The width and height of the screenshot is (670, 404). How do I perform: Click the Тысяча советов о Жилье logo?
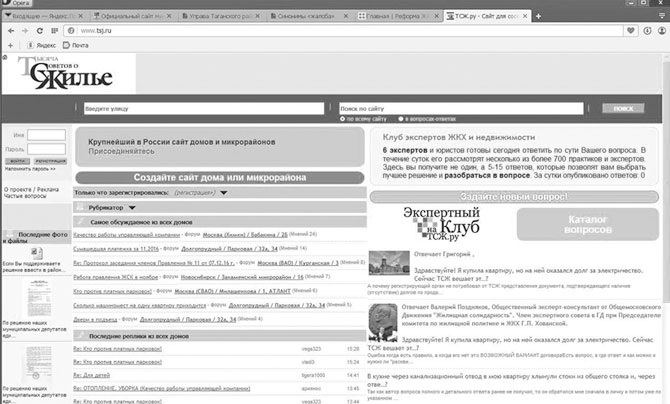pyautogui.click(x=65, y=73)
